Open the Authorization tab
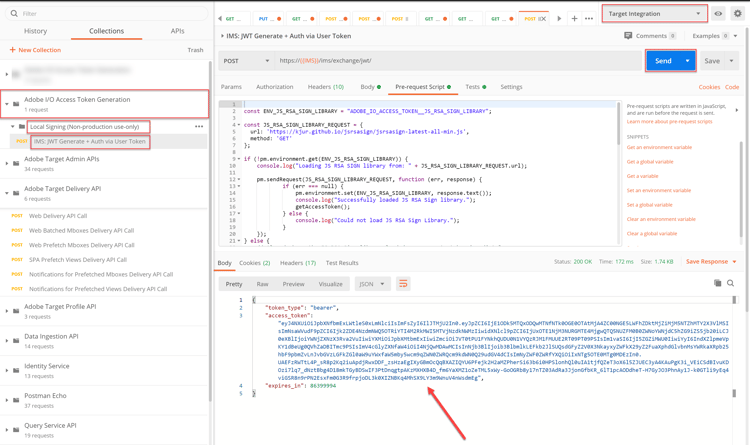The image size is (750, 445). coord(275,87)
